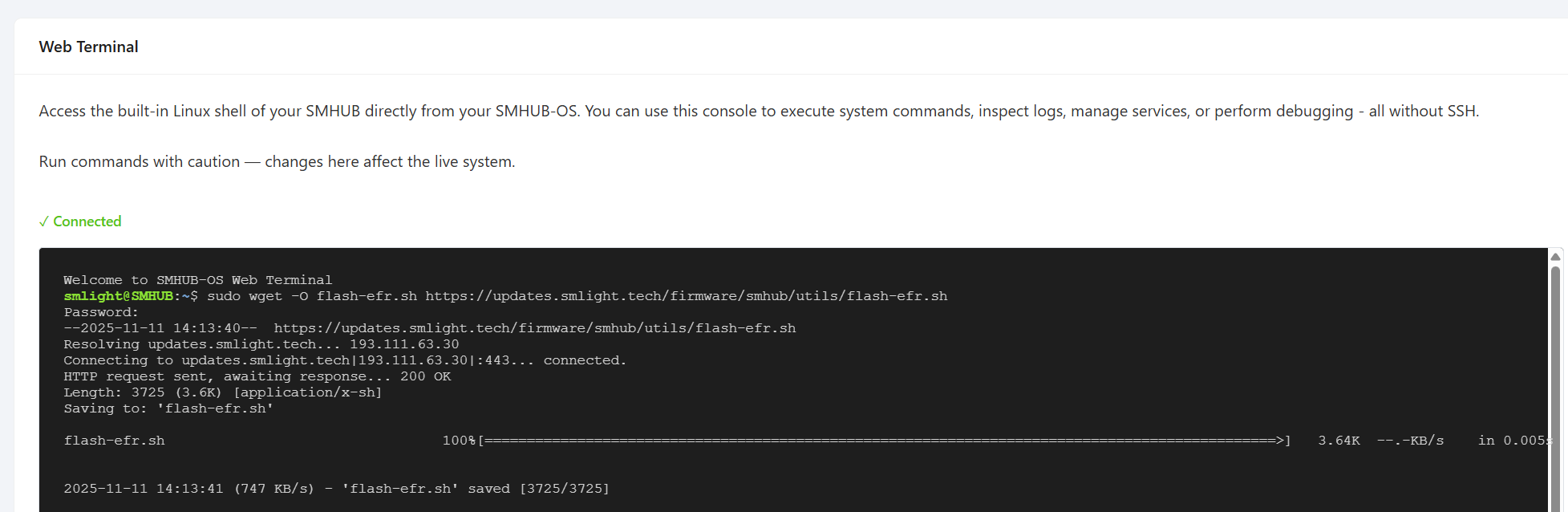Screen dimensions: 1568x512
Task: Click the Welcome to SMHUB-OS Web Terminal line
Action: [x=197, y=280]
